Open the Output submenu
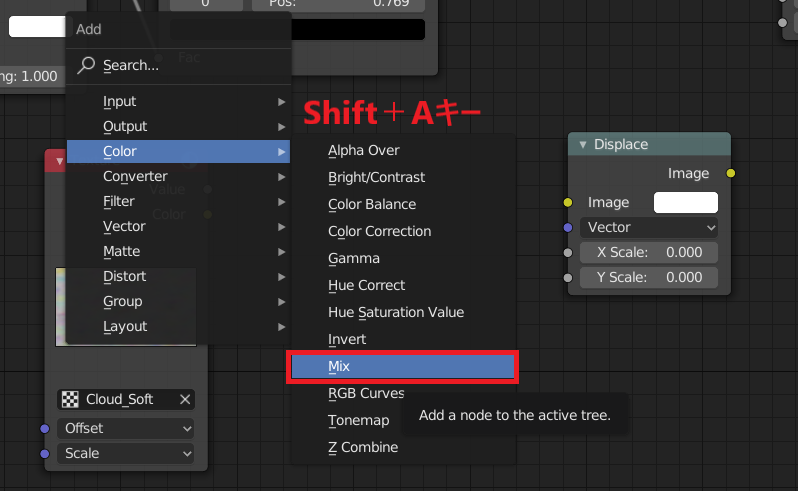This screenshot has height=491, width=798. [178, 126]
